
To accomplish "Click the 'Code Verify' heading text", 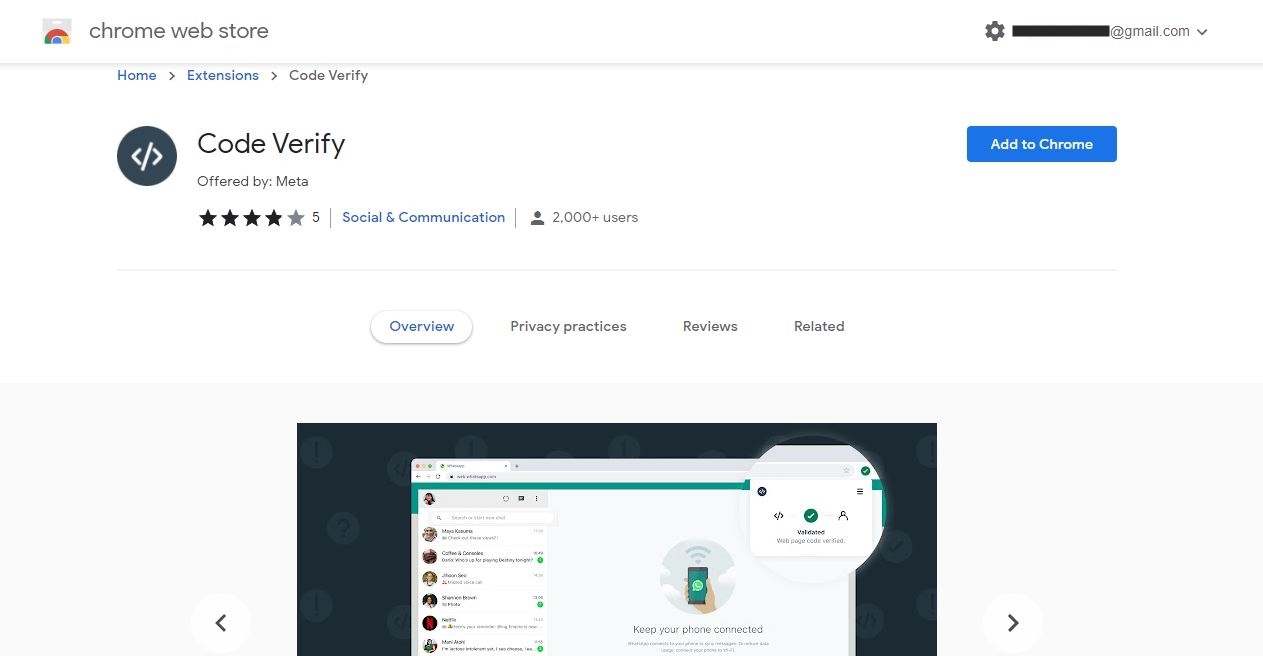I will [x=271, y=144].
